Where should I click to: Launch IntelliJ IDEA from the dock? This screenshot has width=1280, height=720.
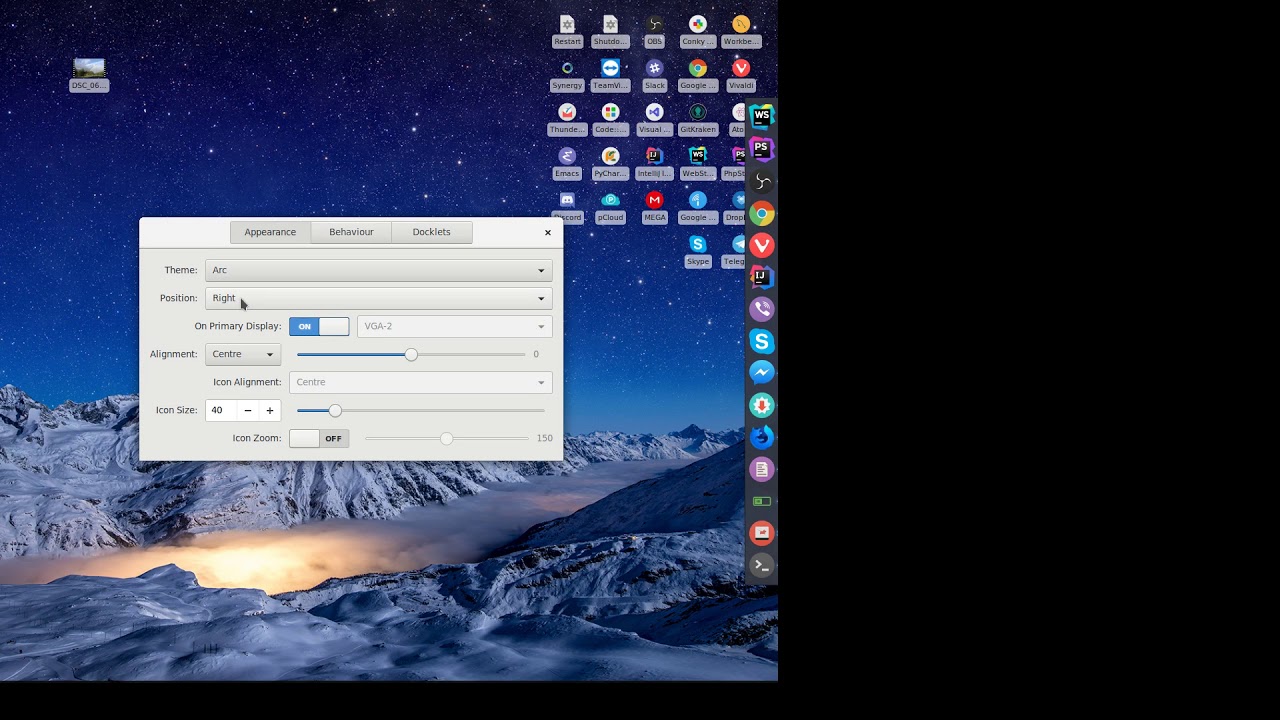762,277
